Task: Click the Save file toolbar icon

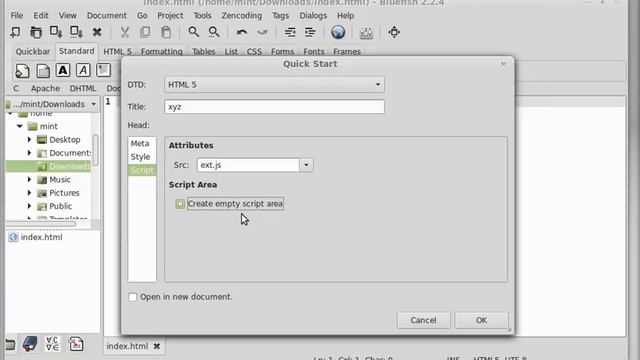Action: tap(56, 32)
